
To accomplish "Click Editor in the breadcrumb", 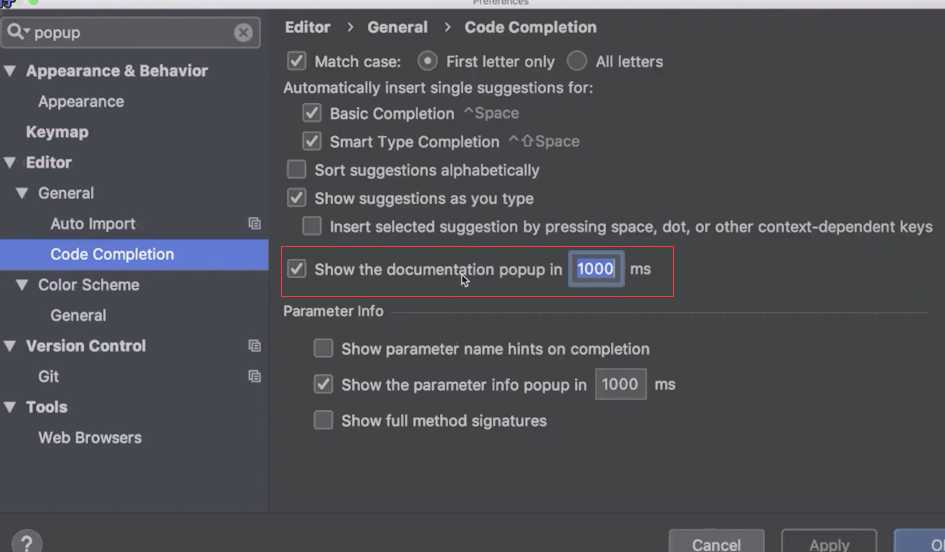I will pyautogui.click(x=307, y=27).
